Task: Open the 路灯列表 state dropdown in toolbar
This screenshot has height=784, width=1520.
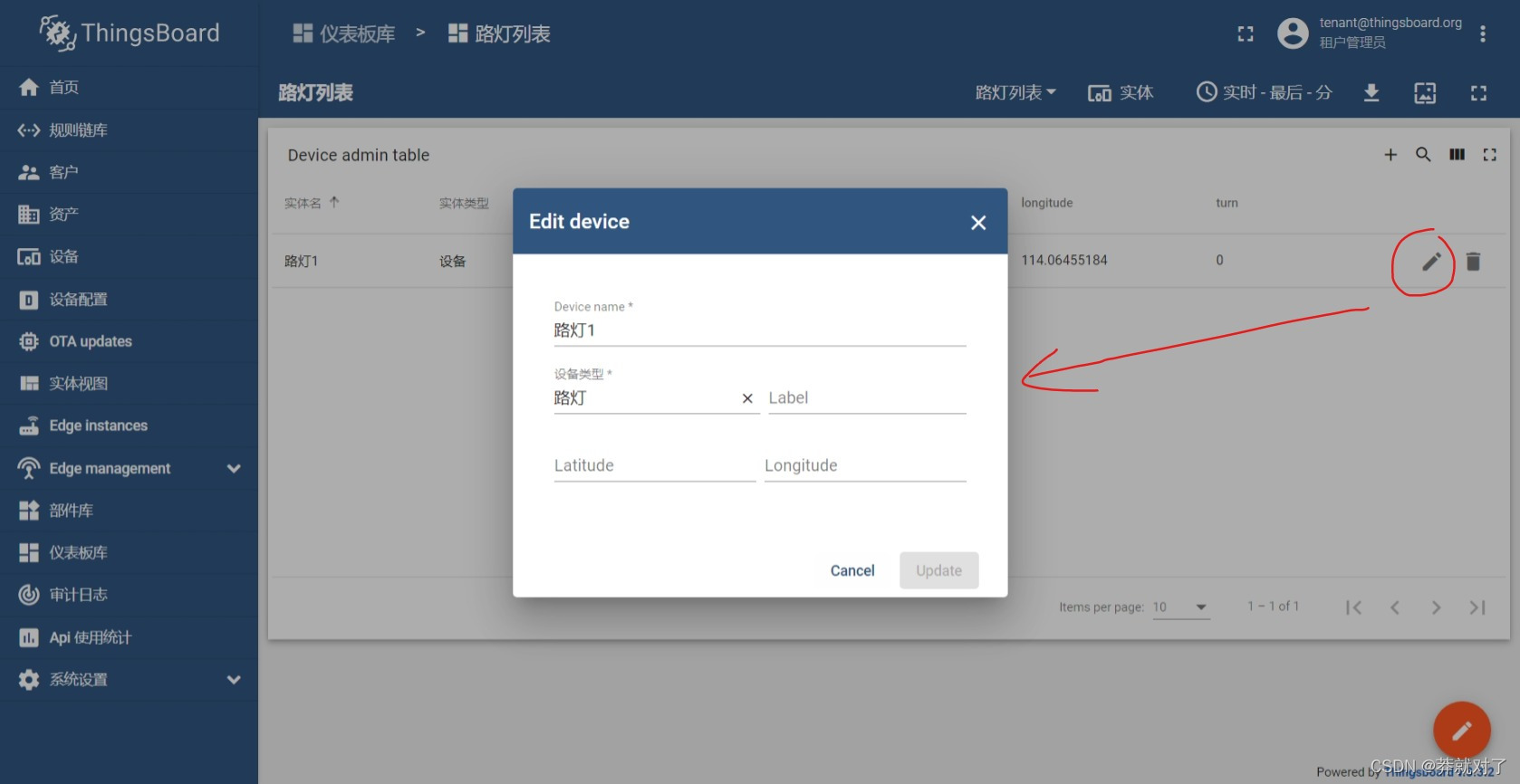Action: [x=1015, y=92]
